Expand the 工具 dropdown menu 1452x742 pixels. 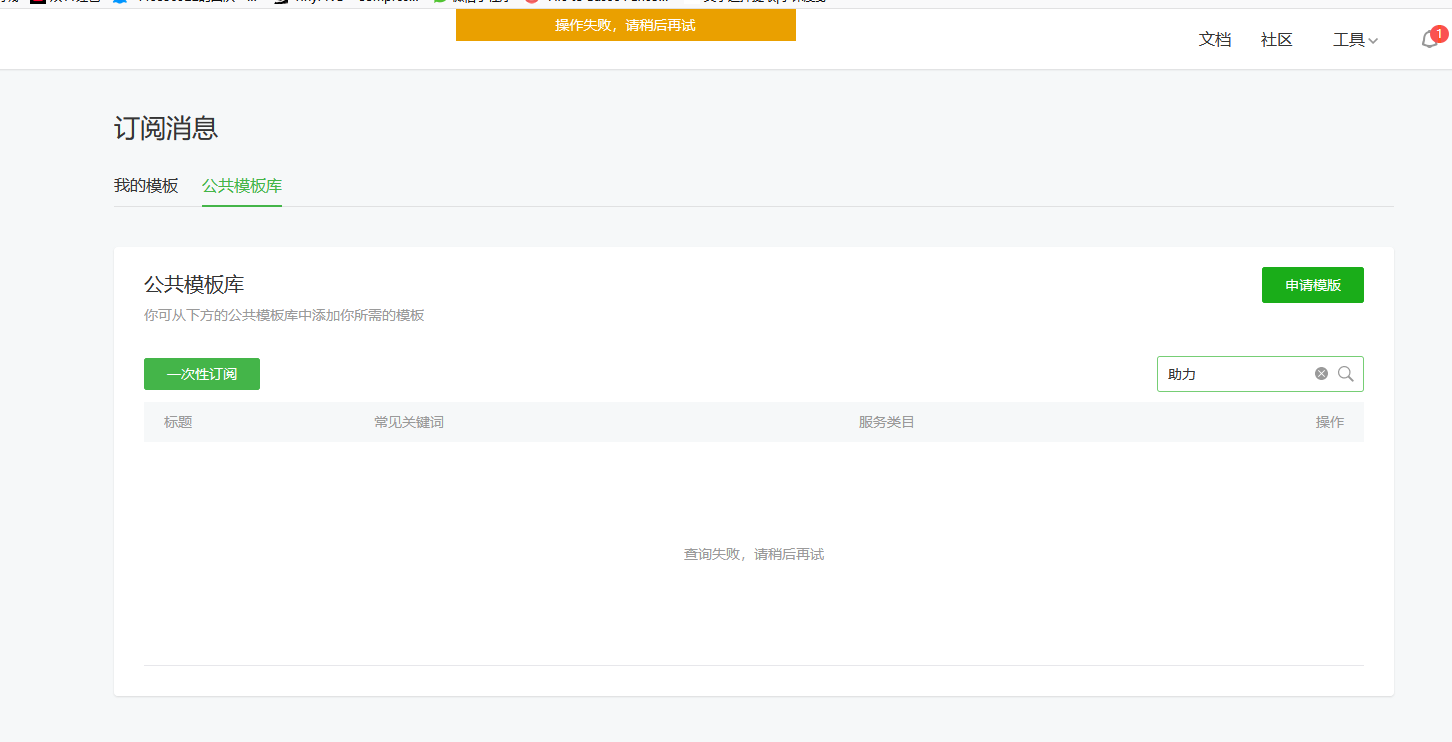click(x=1355, y=40)
